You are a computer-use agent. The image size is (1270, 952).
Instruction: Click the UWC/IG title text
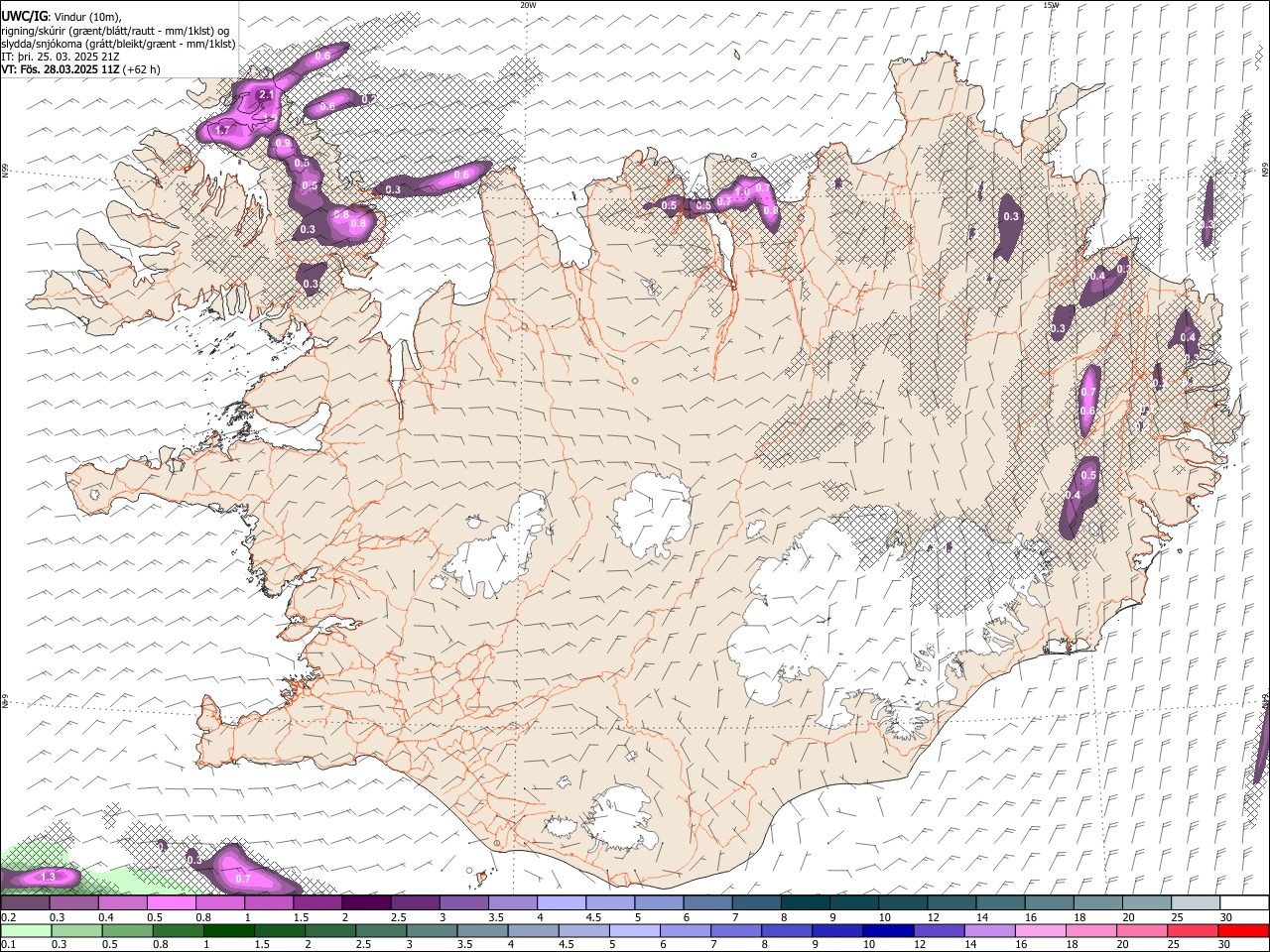coord(24,16)
